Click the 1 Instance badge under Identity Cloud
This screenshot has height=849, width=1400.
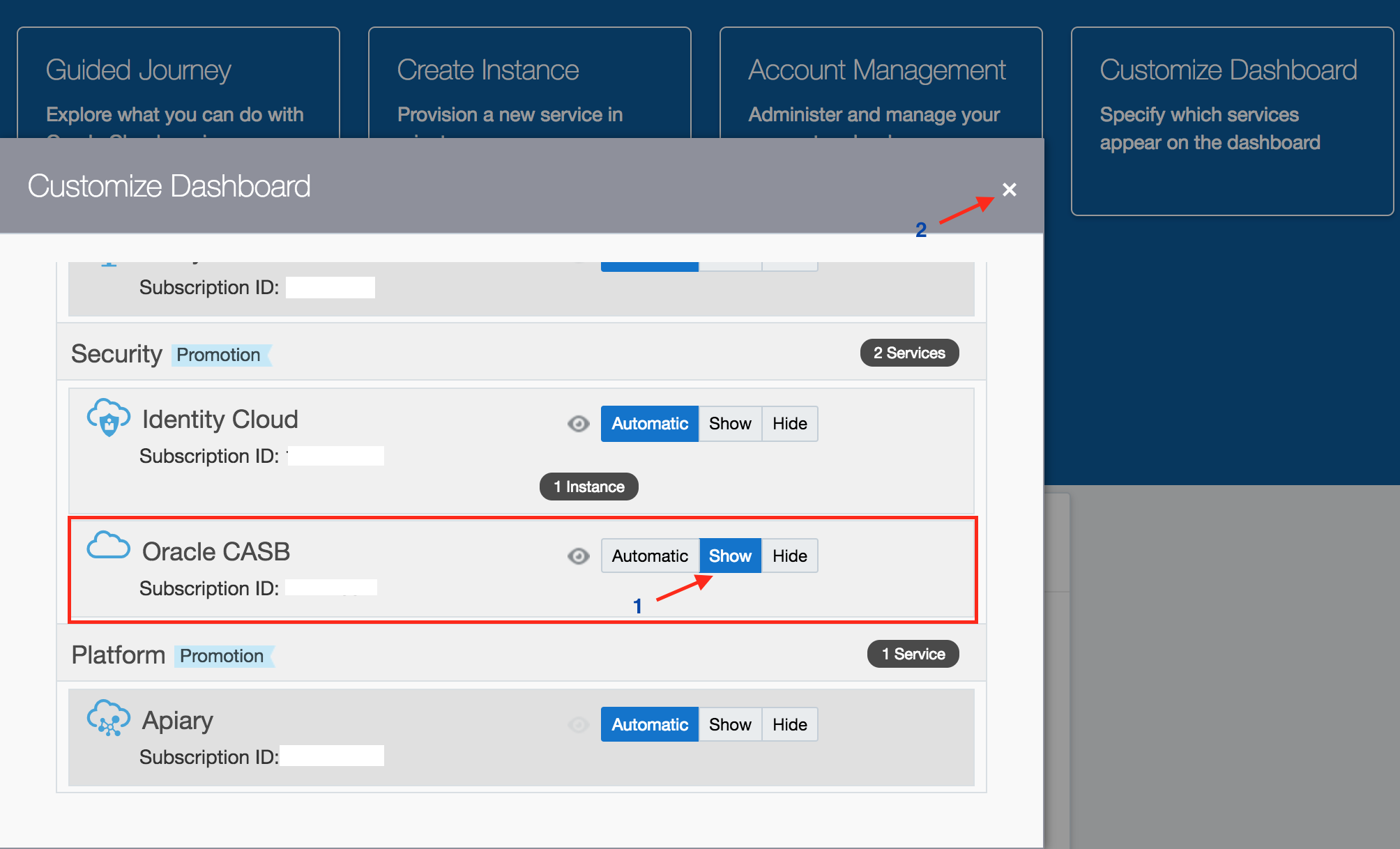[x=589, y=487]
